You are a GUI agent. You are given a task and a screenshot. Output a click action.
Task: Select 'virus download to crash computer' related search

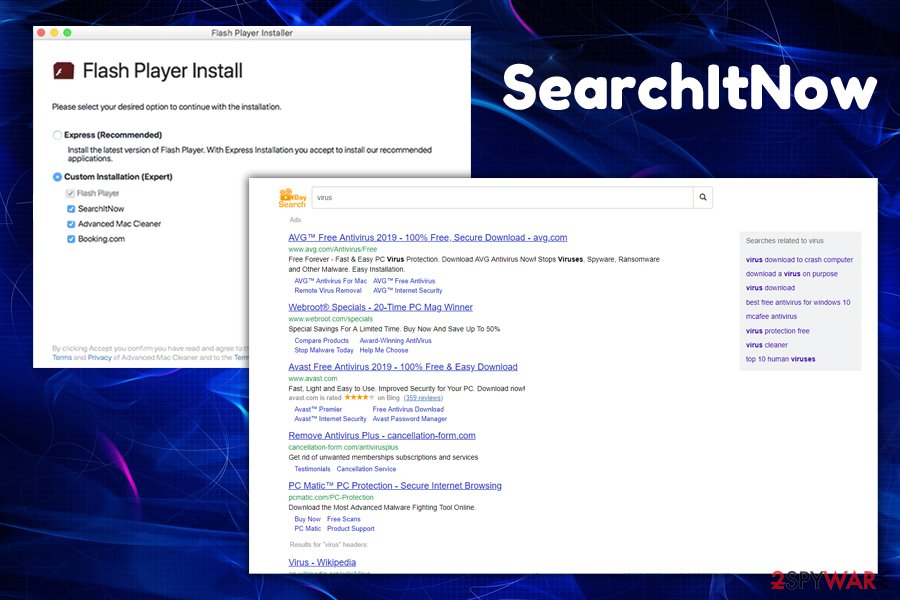(800, 260)
